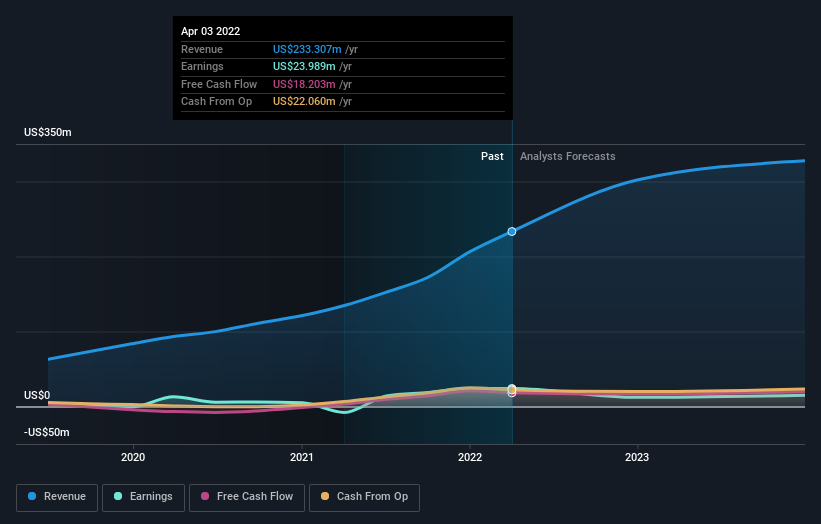
Task: Click the 2021 x-axis label
Action: click(302, 457)
